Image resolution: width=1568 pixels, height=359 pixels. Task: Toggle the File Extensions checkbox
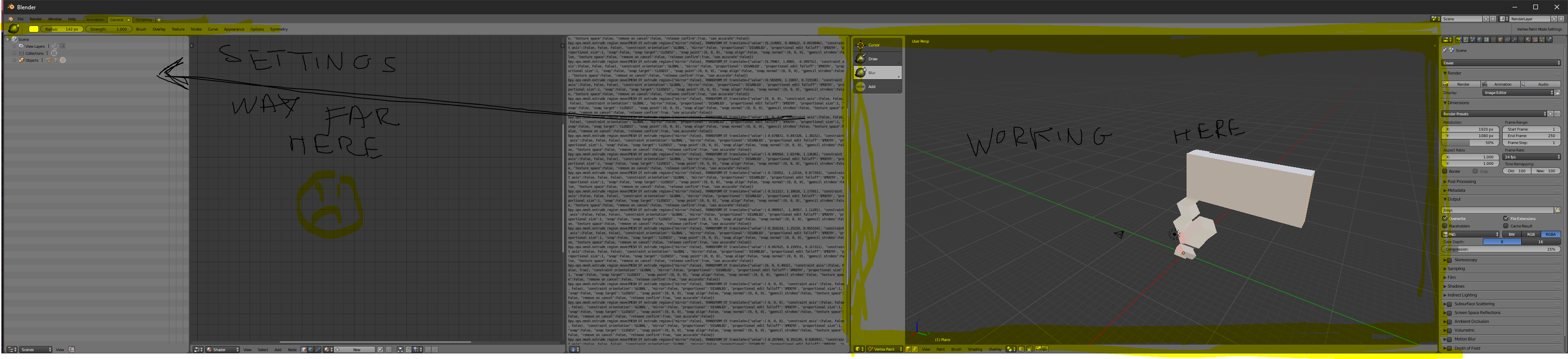tap(1506, 218)
